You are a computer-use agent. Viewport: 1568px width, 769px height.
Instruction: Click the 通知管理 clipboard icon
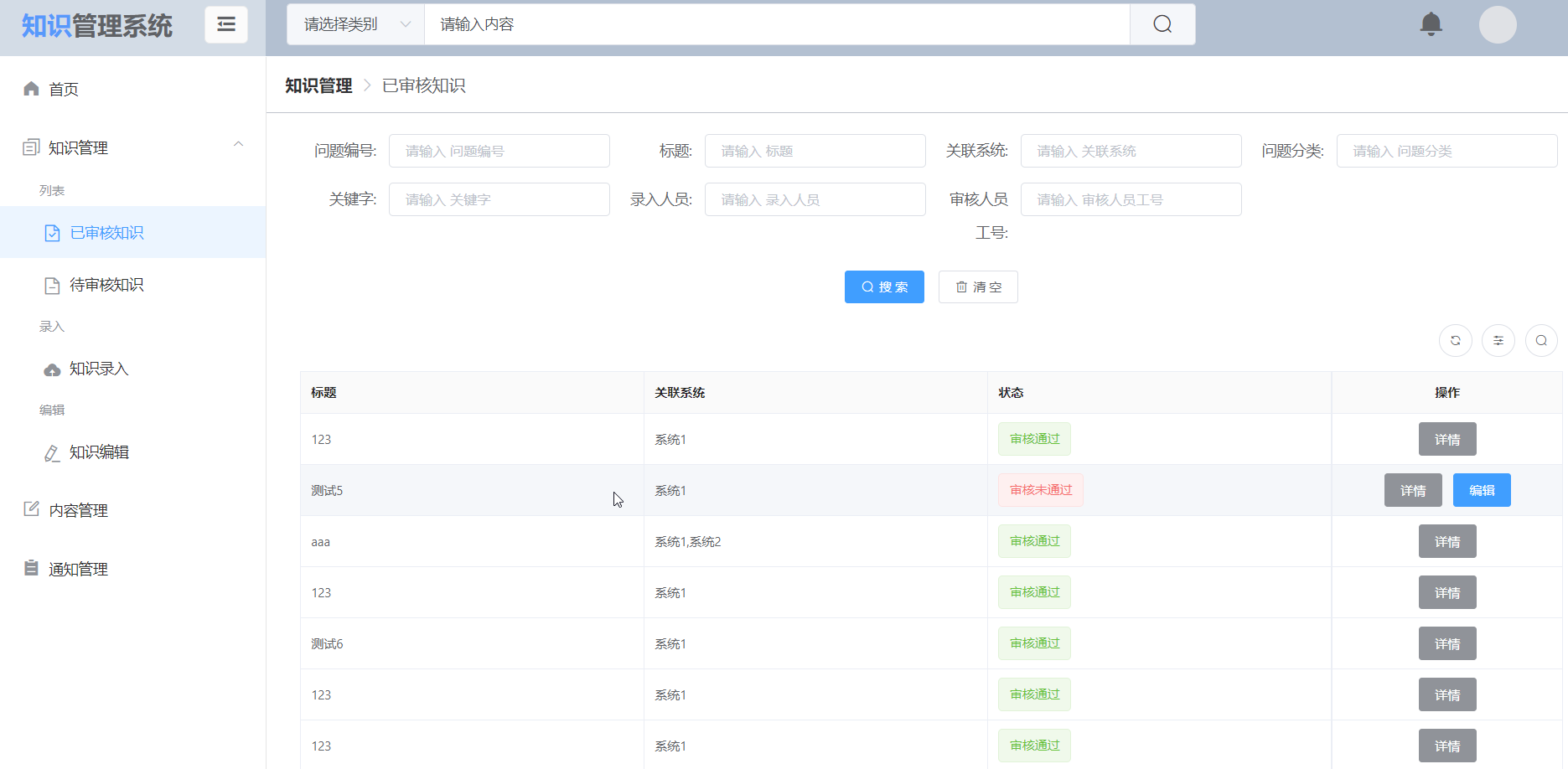[x=31, y=568]
